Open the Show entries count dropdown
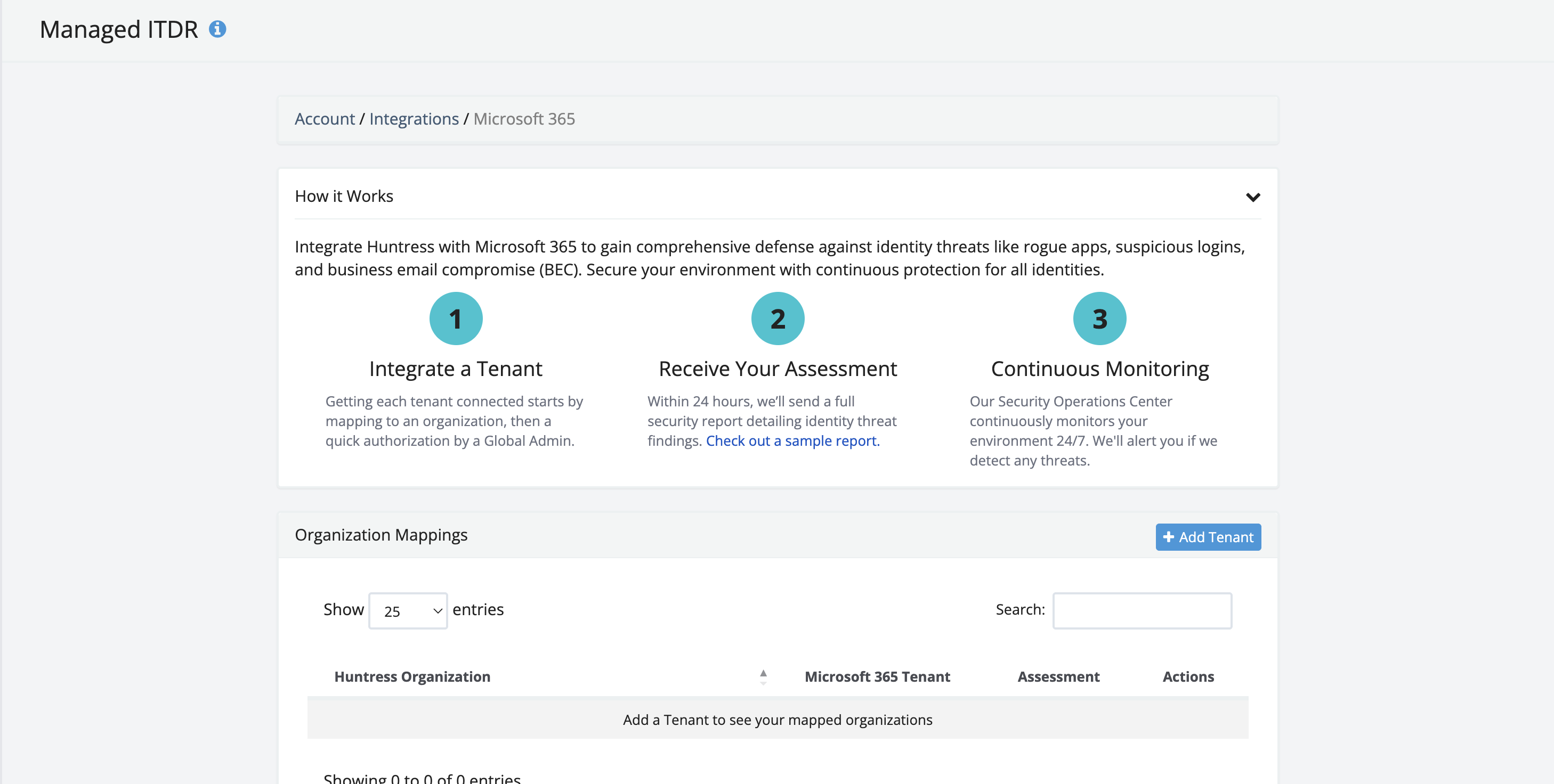This screenshot has height=784, width=1554. [x=408, y=611]
